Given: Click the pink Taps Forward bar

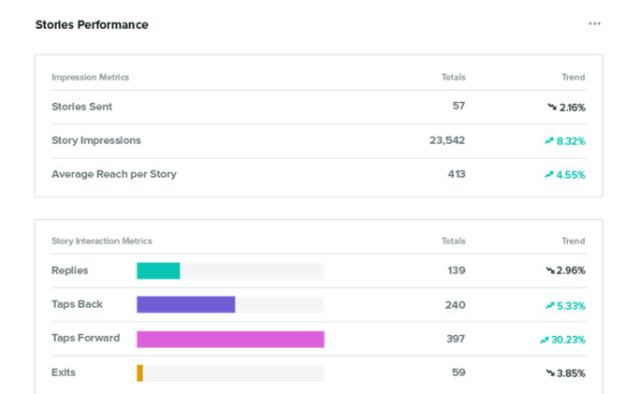Looking at the screenshot, I should [x=231, y=339].
